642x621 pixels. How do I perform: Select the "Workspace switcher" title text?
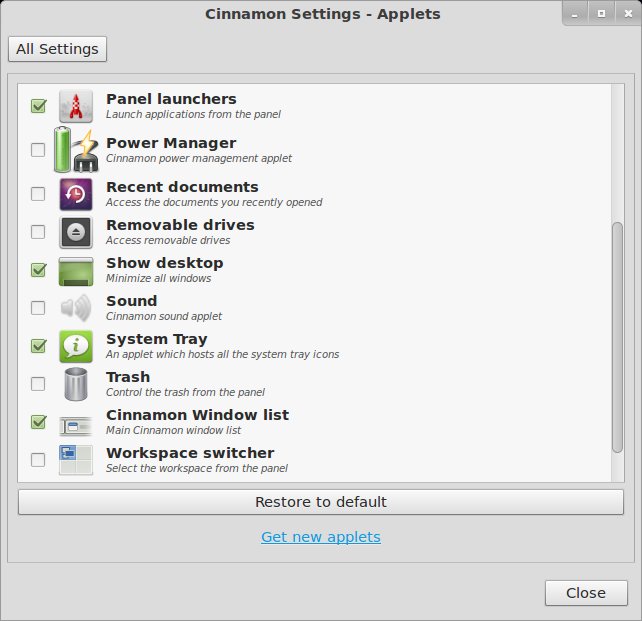190,453
